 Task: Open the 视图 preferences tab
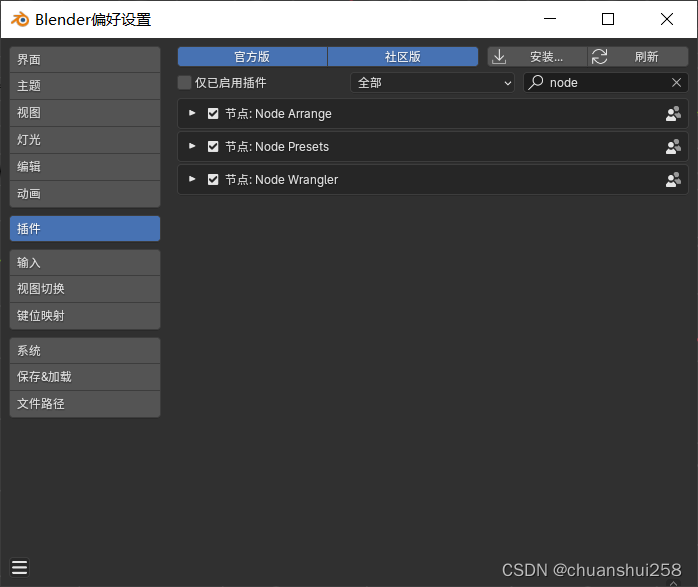(85, 113)
